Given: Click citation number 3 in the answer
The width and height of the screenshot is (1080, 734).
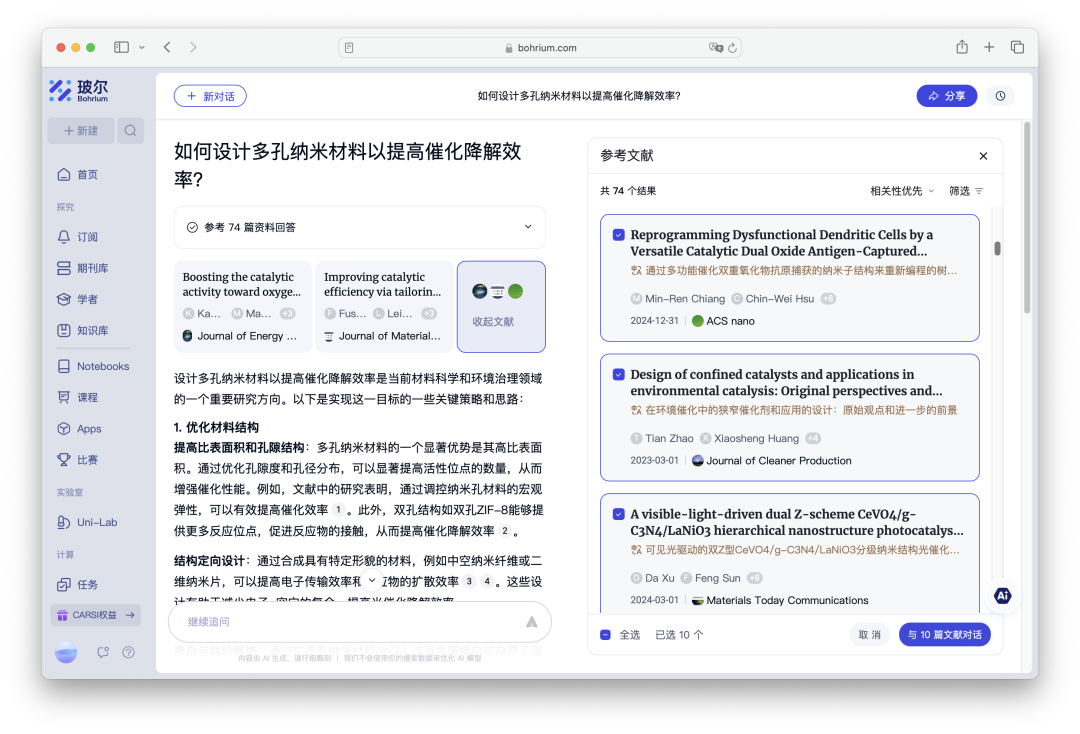Looking at the screenshot, I should (x=469, y=581).
